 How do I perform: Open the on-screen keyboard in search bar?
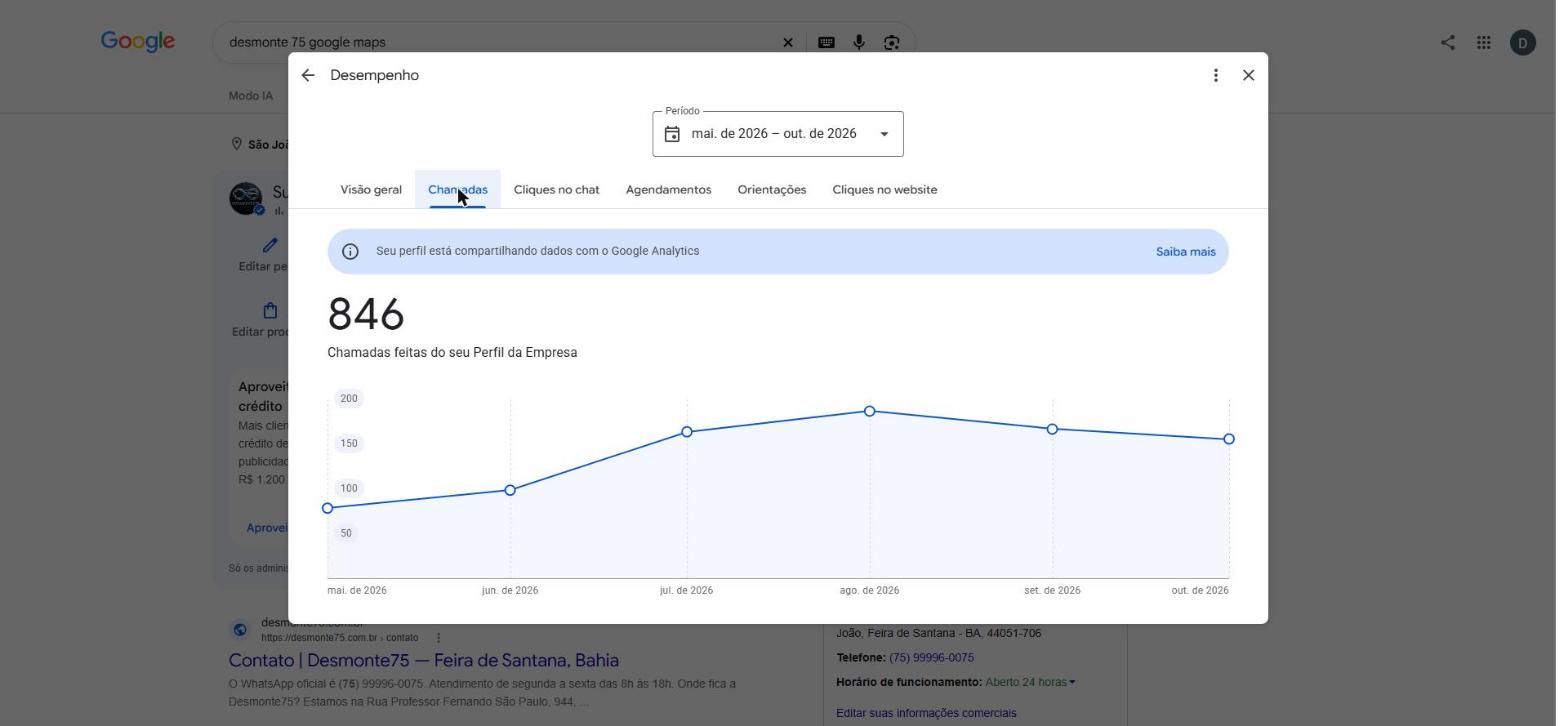(x=826, y=42)
